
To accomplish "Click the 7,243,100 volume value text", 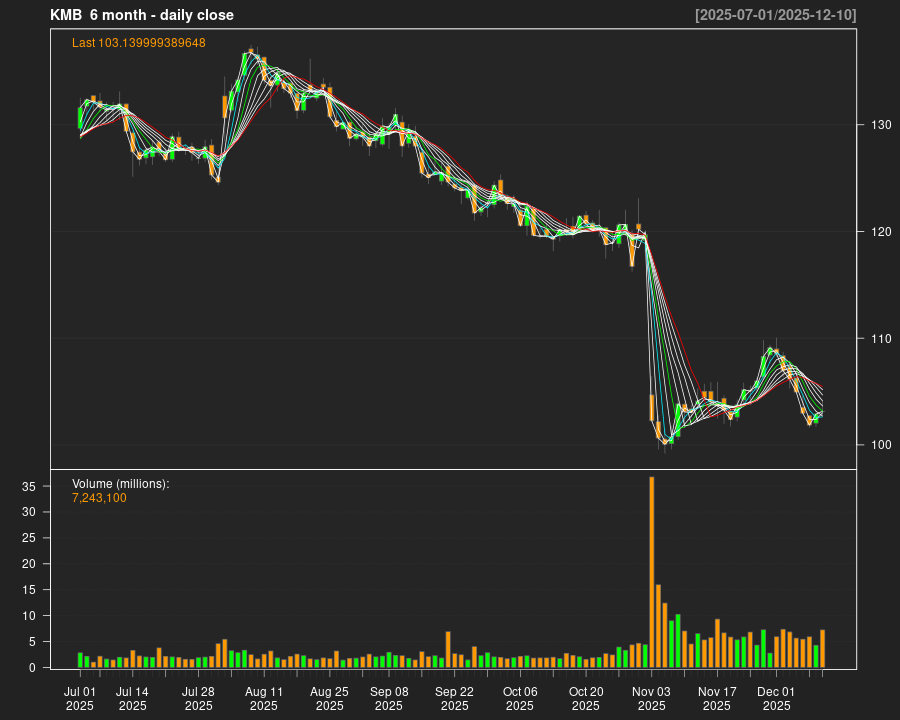I will (x=99, y=498).
